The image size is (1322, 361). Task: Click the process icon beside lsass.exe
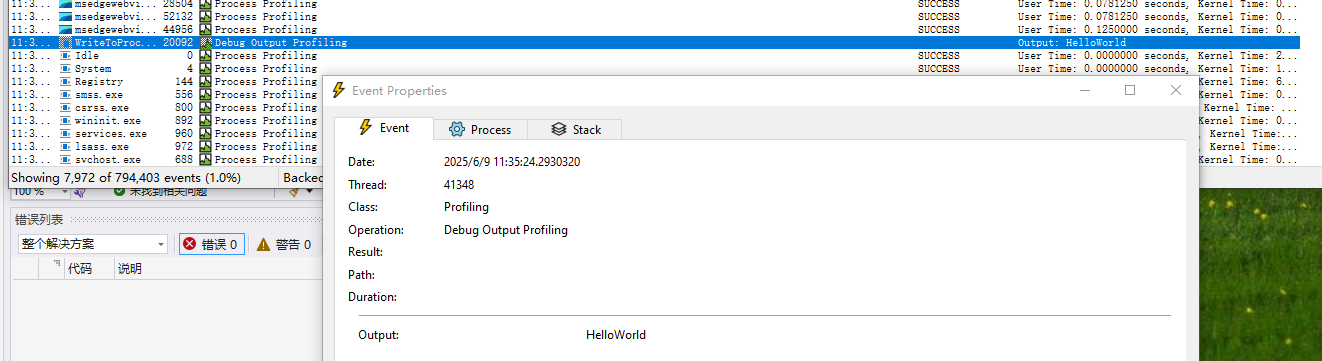pyautogui.click(x=66, y=147)
